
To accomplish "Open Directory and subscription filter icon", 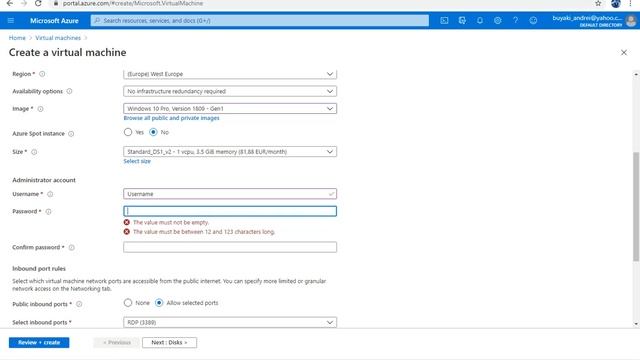I will pyautogui.click(x=462, y=20).
